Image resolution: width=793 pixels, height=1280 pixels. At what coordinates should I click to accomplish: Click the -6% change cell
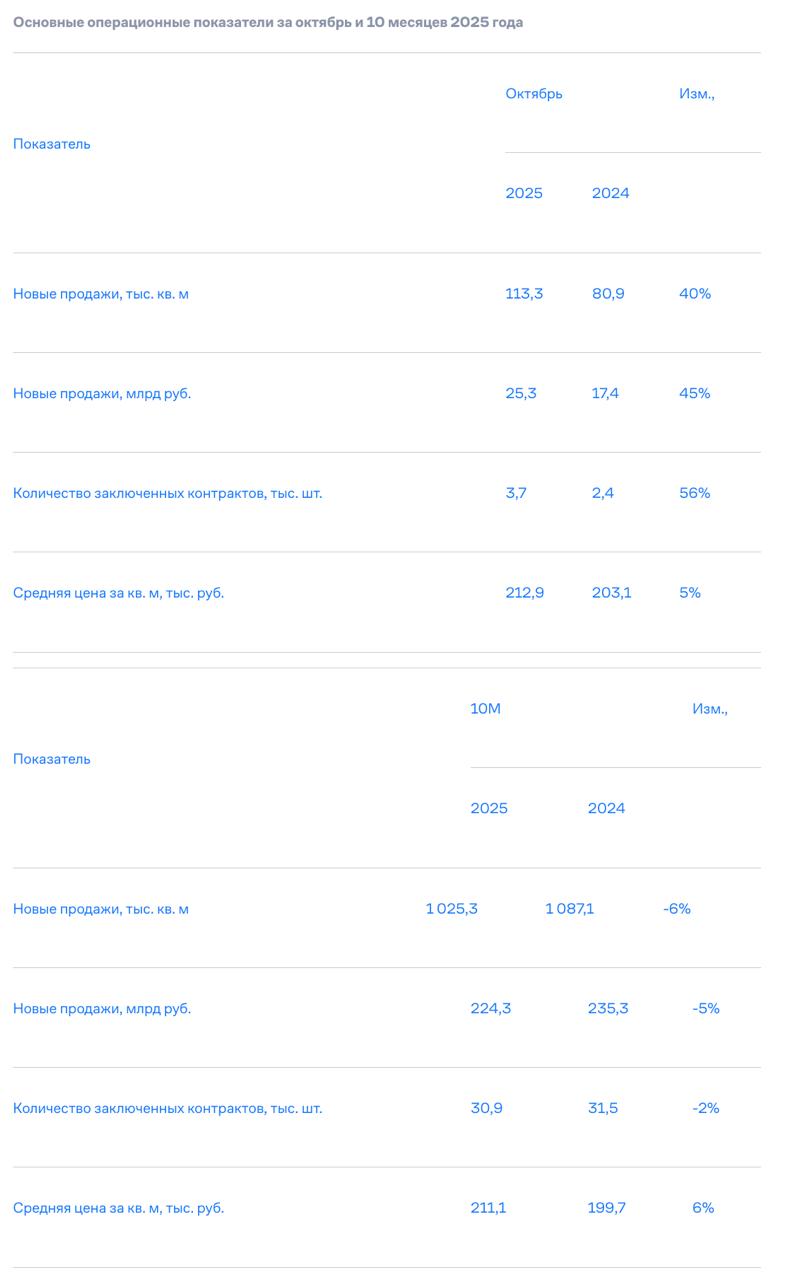pyautogui.click(x=677, y=909)
